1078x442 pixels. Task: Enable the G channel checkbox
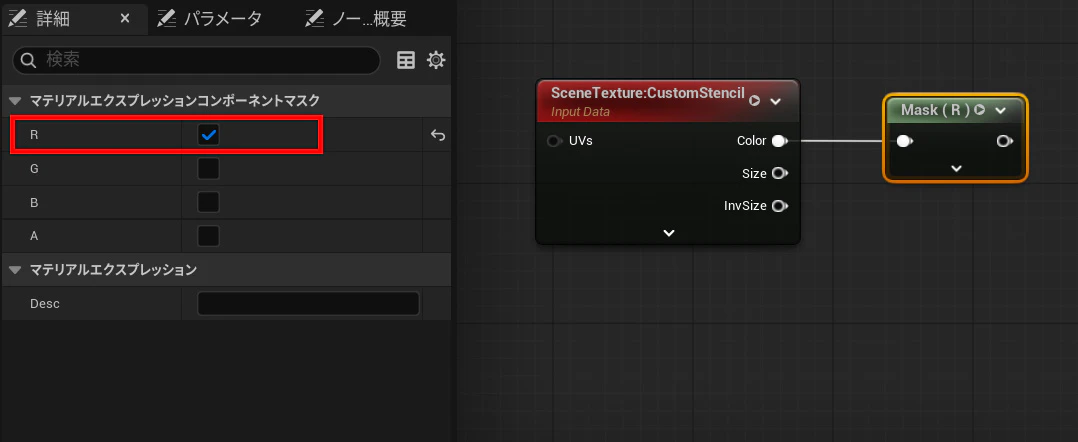(208, 168)
